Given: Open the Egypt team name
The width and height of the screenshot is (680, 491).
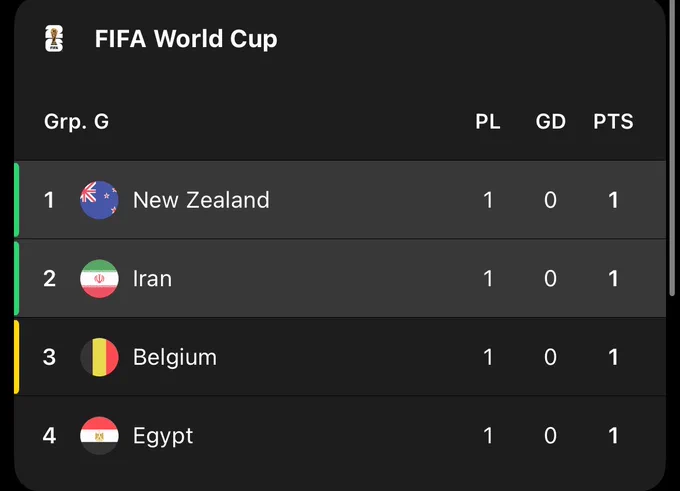Looking at the screenshot, I should pos(163,436).
